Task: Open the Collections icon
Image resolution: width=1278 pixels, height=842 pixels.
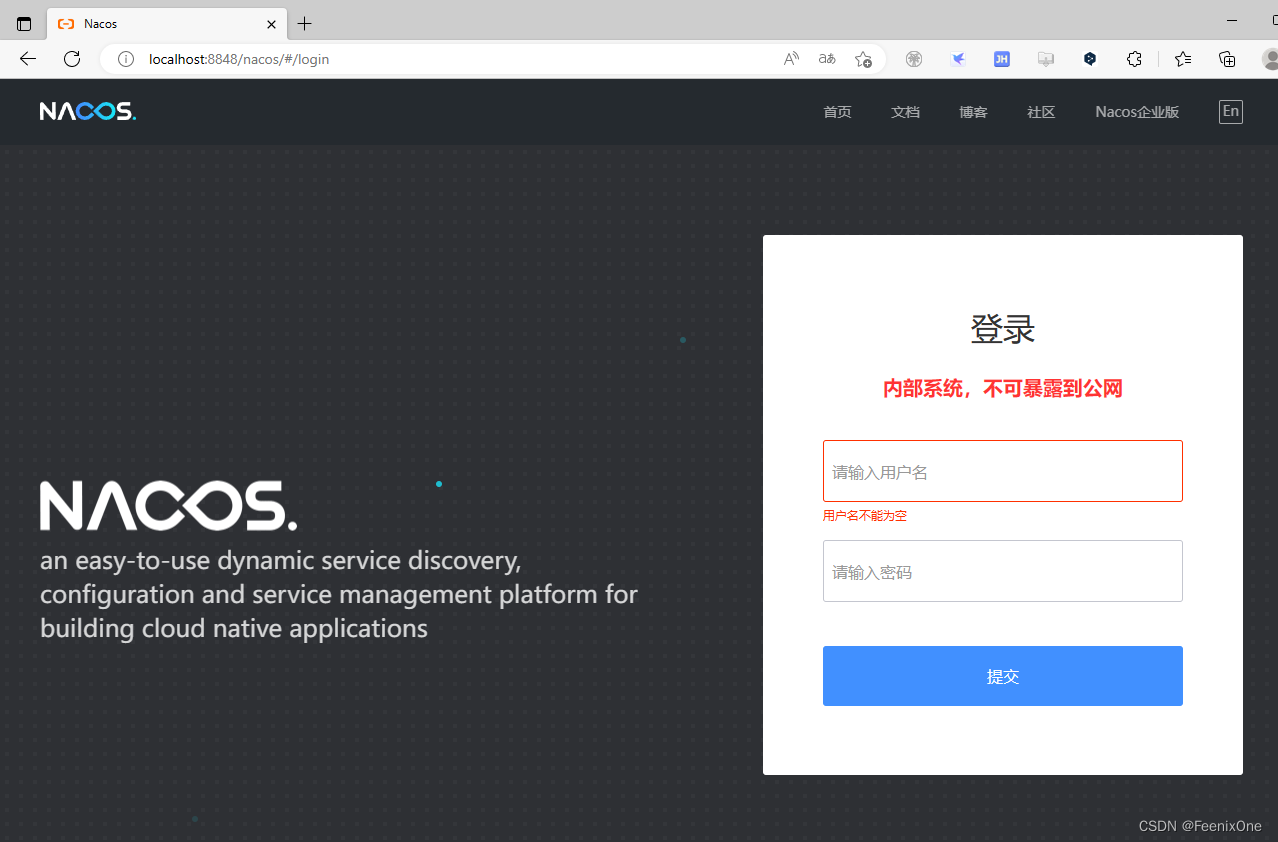Action: [1227, 59]
